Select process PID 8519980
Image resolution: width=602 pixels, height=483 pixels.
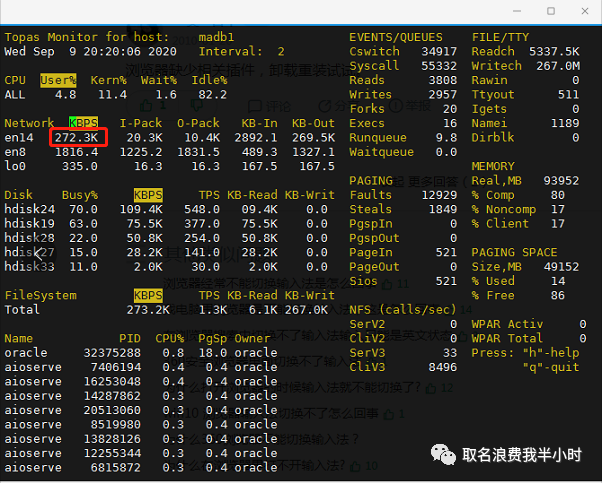click(116, 425)
